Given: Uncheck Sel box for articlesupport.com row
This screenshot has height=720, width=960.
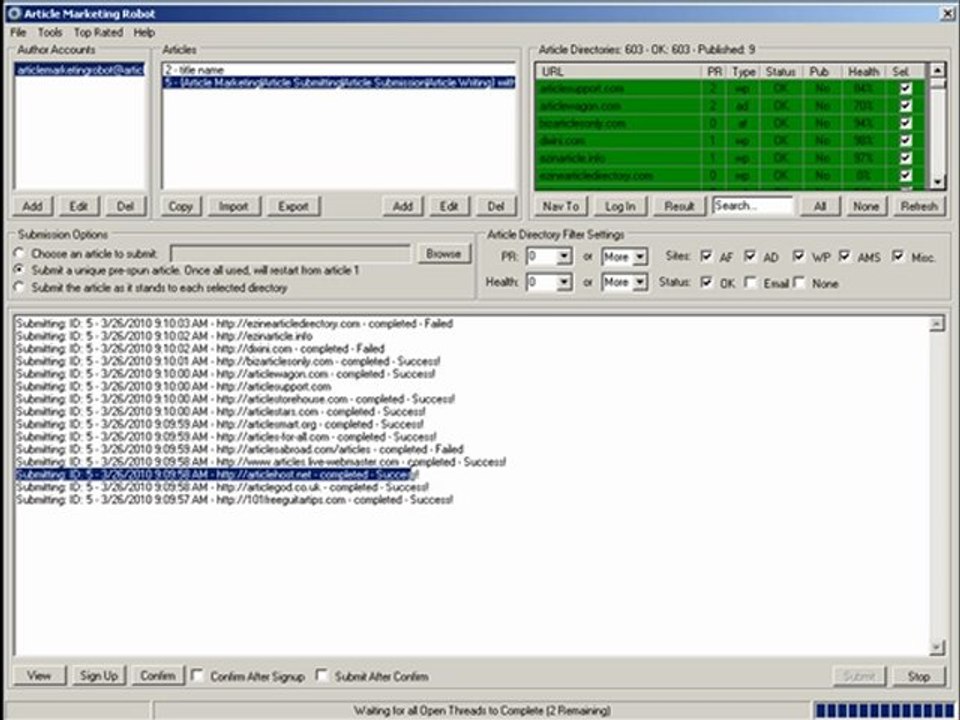Looking at the screenshot, I should pyautogui.click(x=906, y=88).
